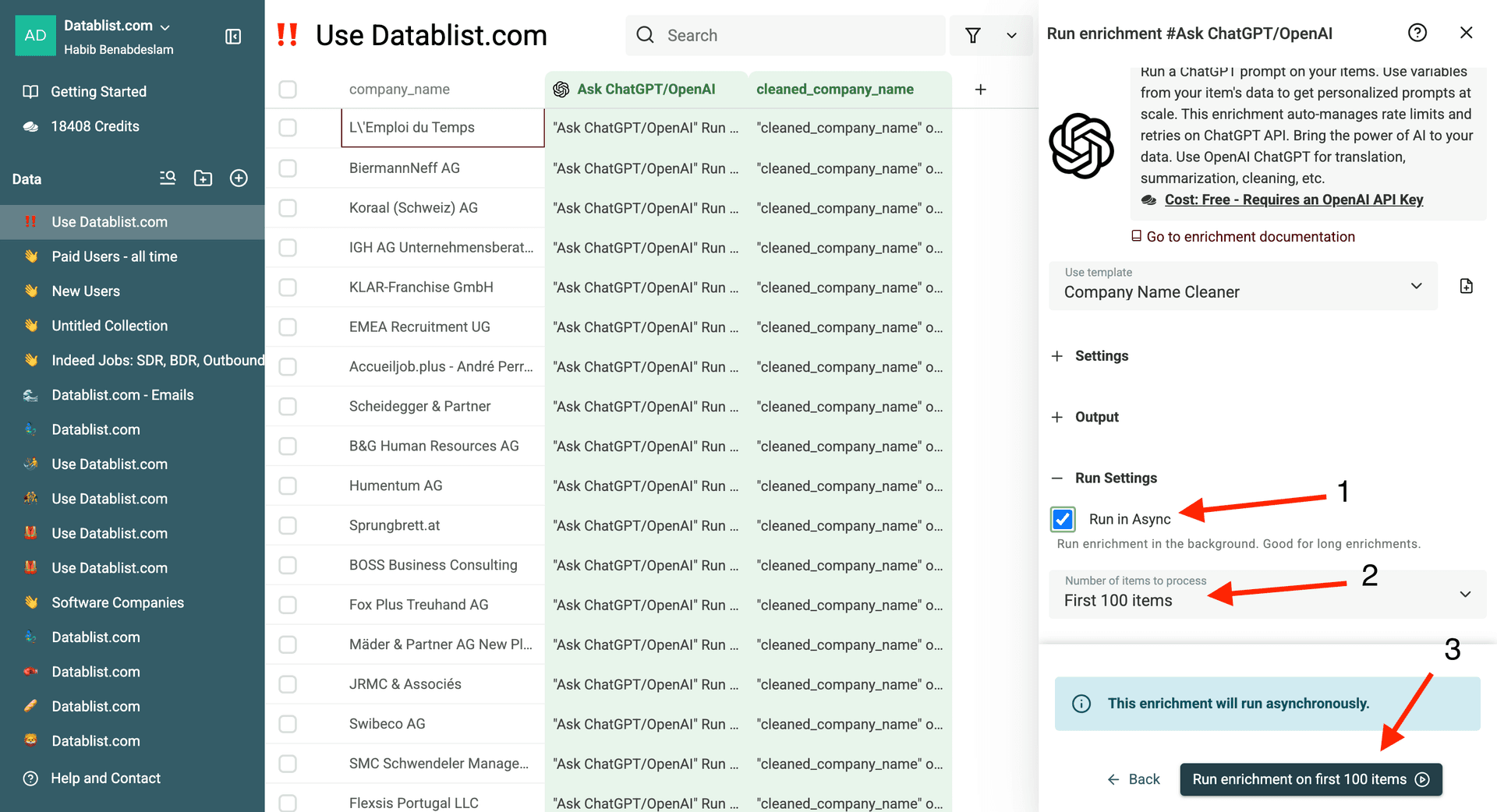Open the Use template dropdown
The image size is (1497, 812).
coord(1243,286)
